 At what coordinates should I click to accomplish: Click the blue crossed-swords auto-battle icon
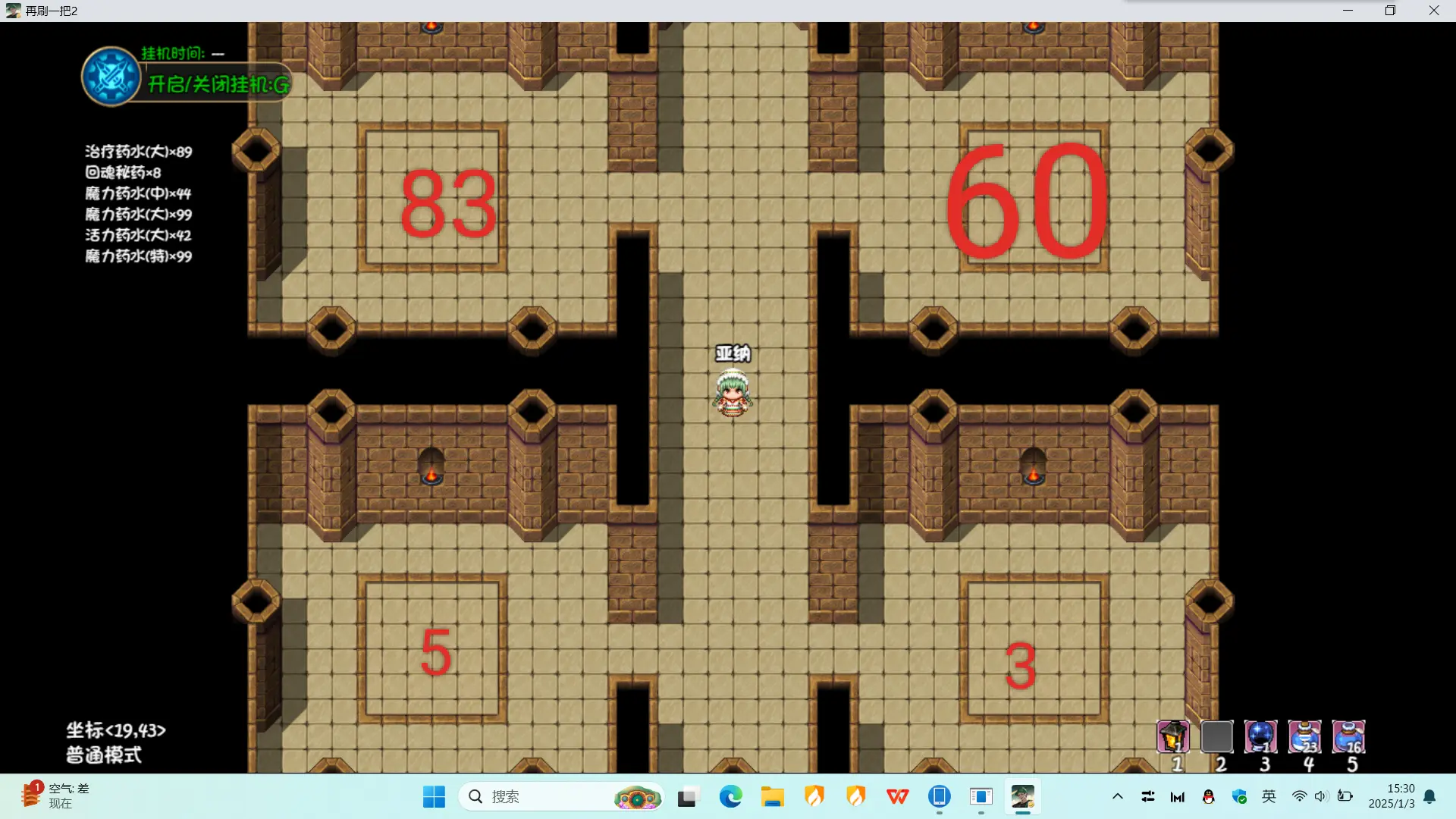111,77
